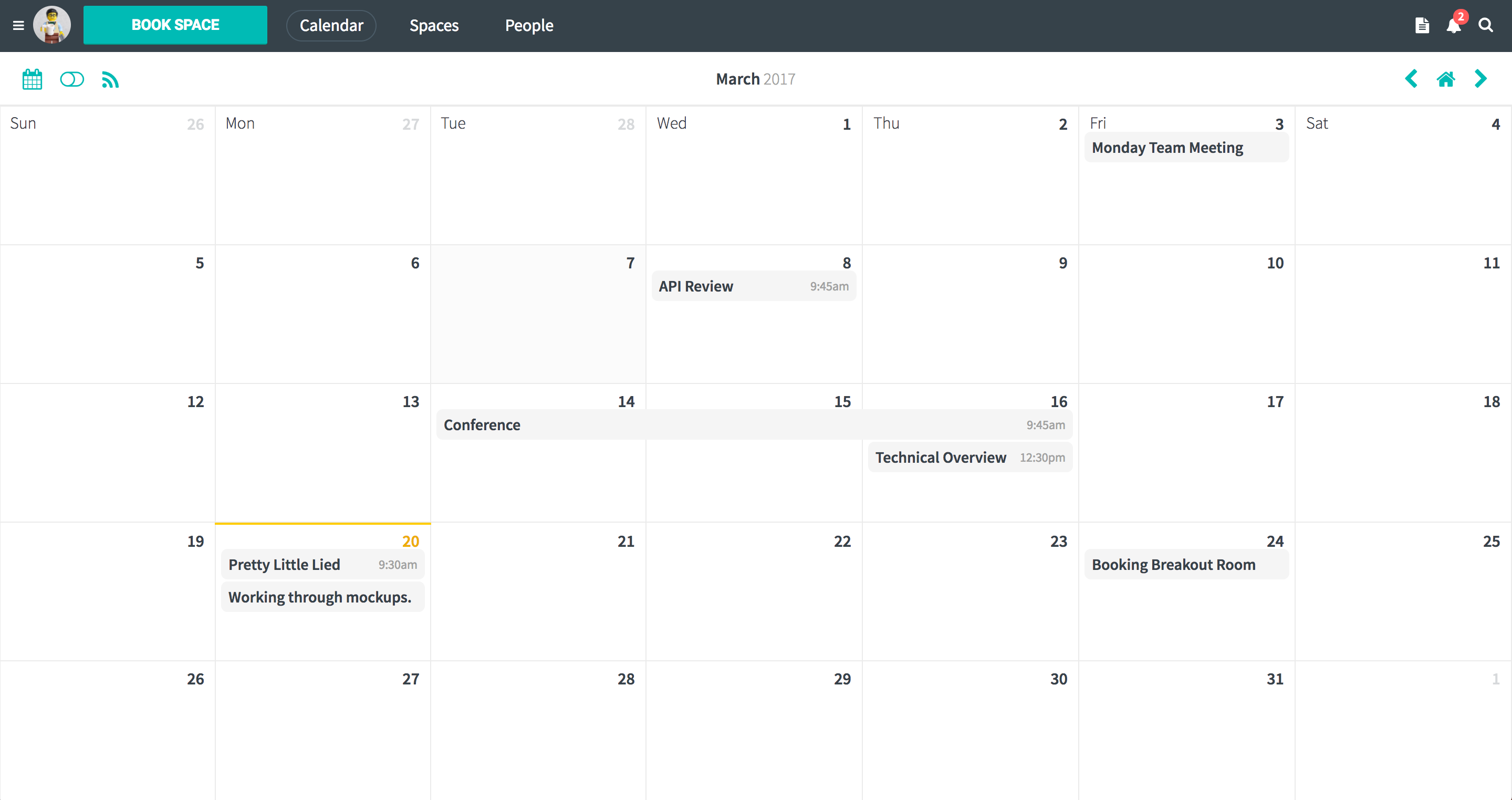
Task: Open Pretty Little Lied event
Action: click(x=323, y=564)
